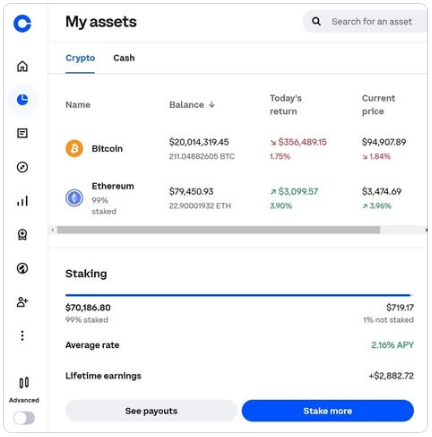This screenshot has height=437, width=432.
Task: Switch to the Cash tab
Action: [124, 58]
